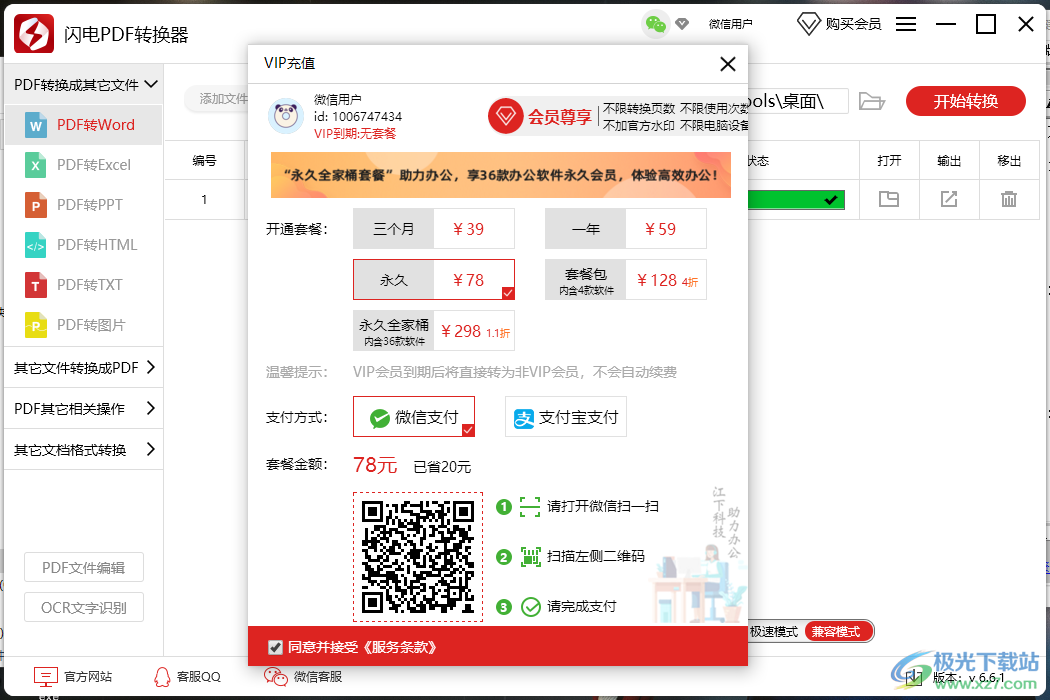
Task: Select the PDF转PPT conversion option
Action: pyautogui.click(x=83, y=204)
